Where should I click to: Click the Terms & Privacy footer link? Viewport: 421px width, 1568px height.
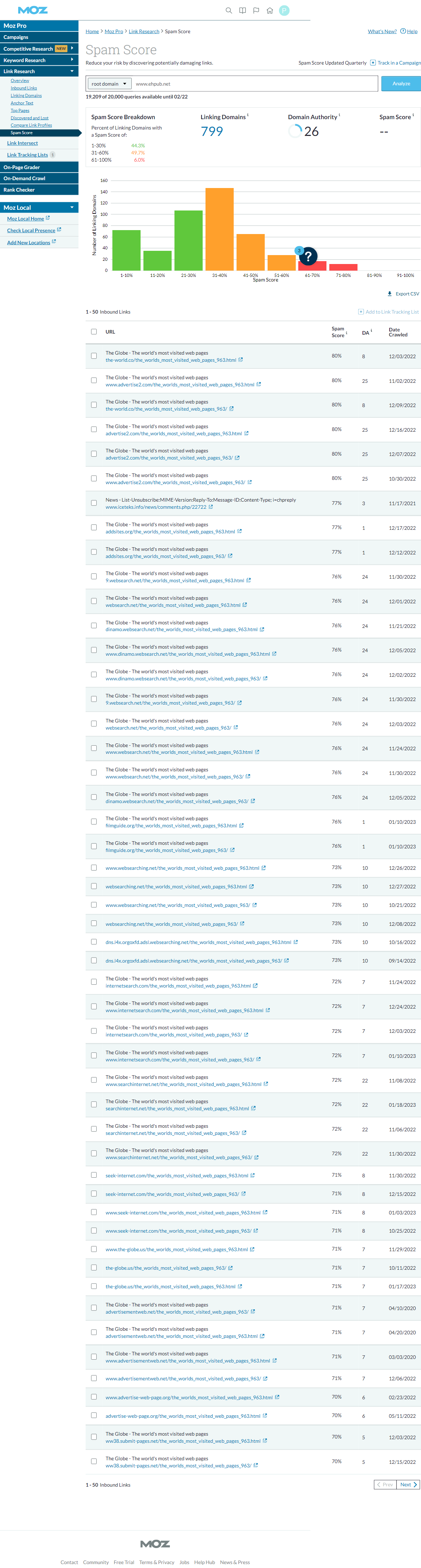click(x=157, y=1562)
